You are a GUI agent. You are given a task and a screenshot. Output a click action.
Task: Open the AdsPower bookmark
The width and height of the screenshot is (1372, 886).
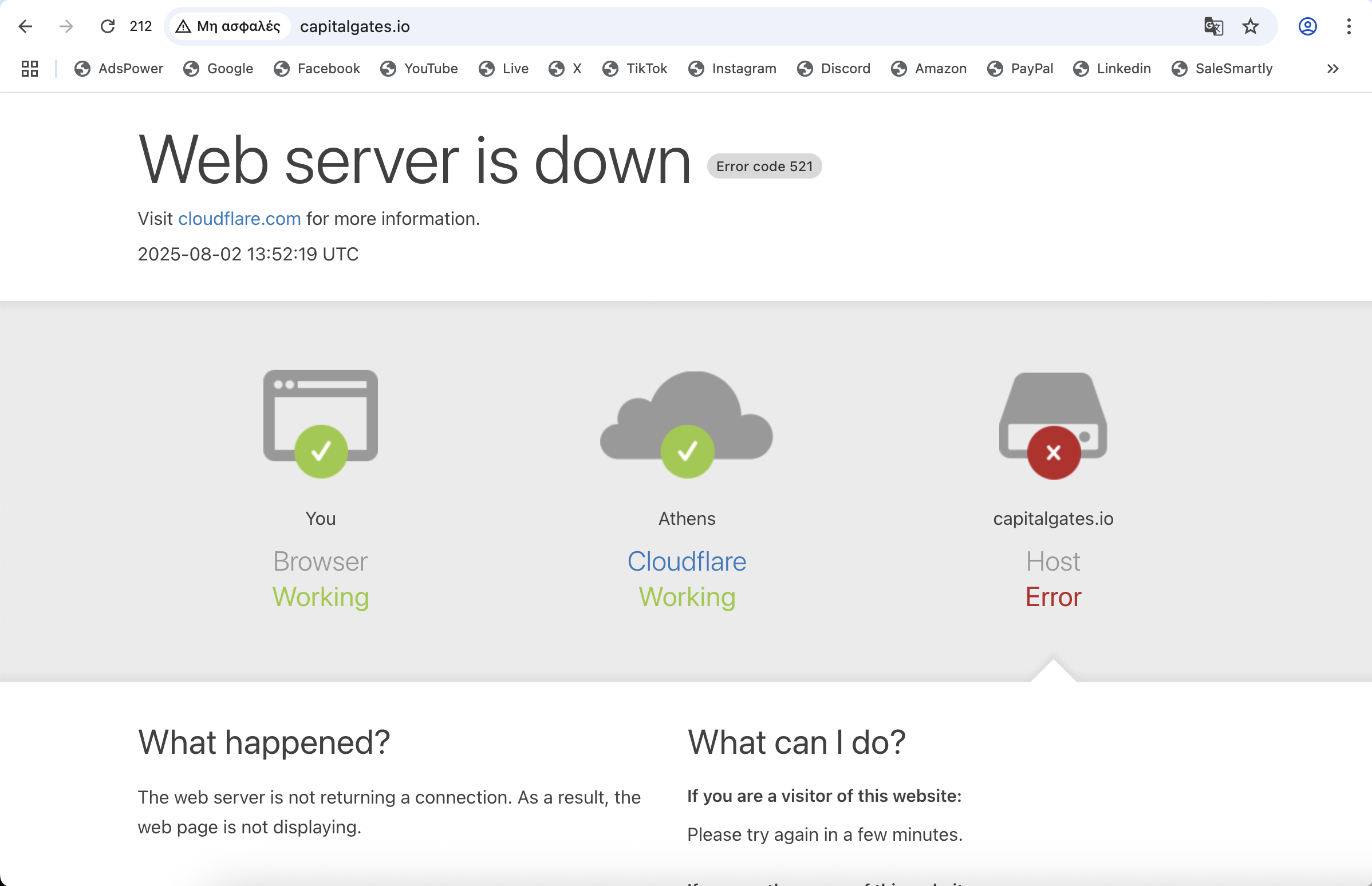[x=119, y=69]
